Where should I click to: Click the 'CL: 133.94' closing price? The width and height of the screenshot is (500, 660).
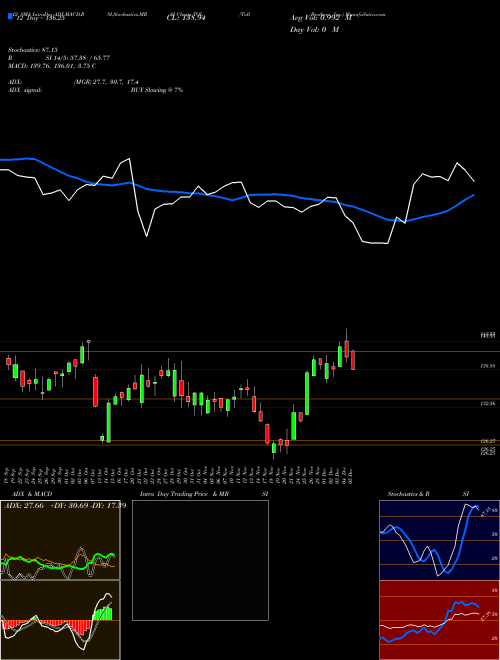click(186, 18)
